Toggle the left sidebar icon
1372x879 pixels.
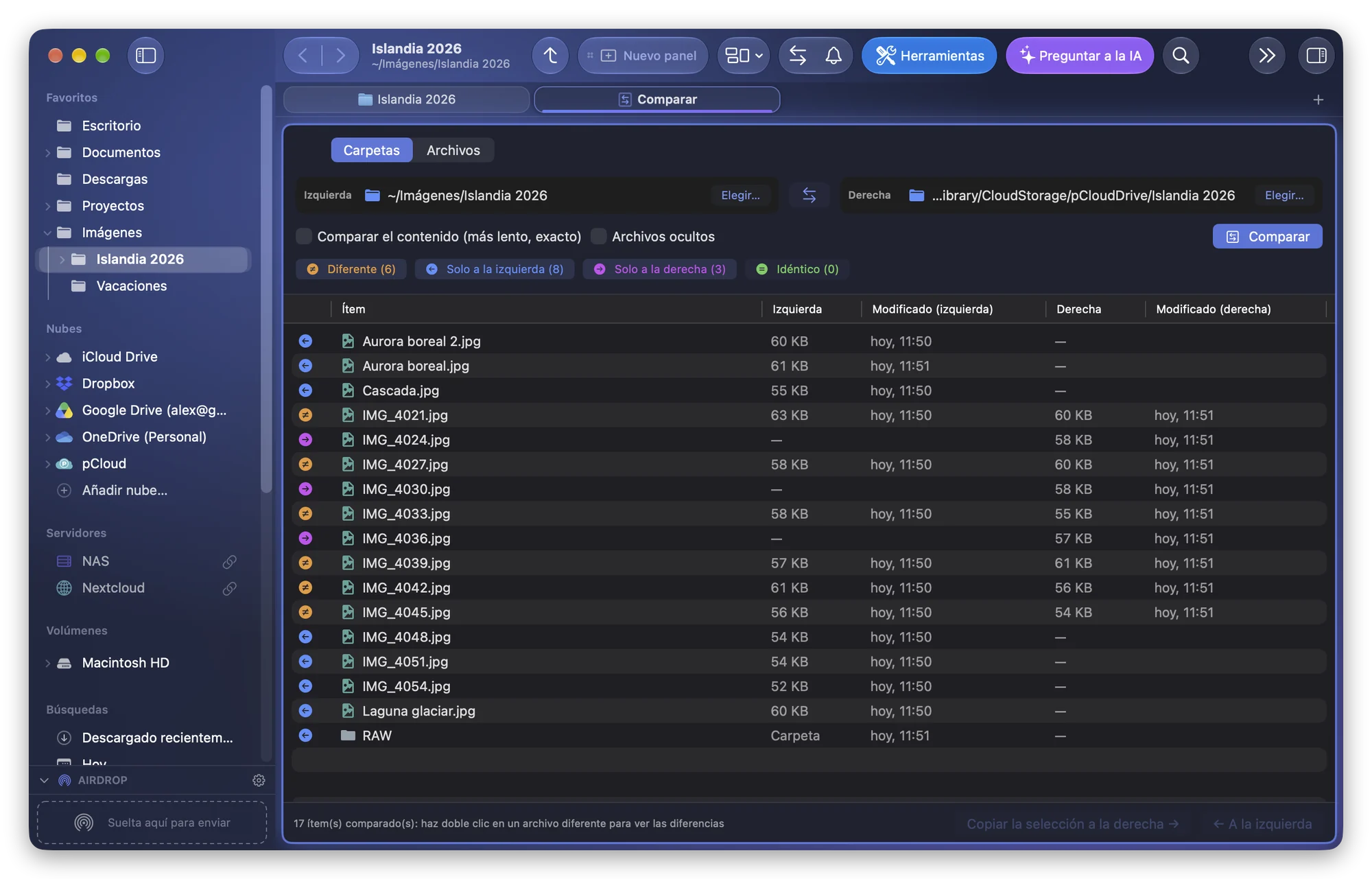coord(145,56)
